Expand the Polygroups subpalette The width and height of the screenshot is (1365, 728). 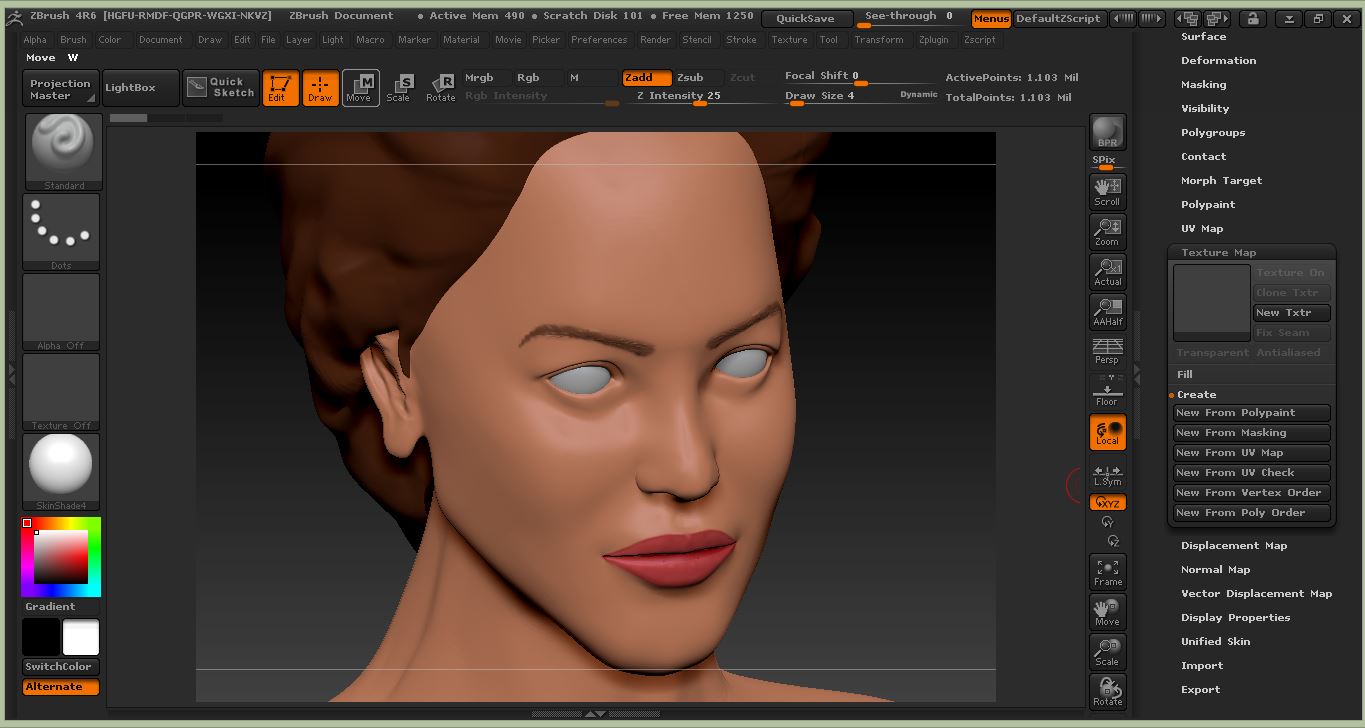(x=1213, y=133)
